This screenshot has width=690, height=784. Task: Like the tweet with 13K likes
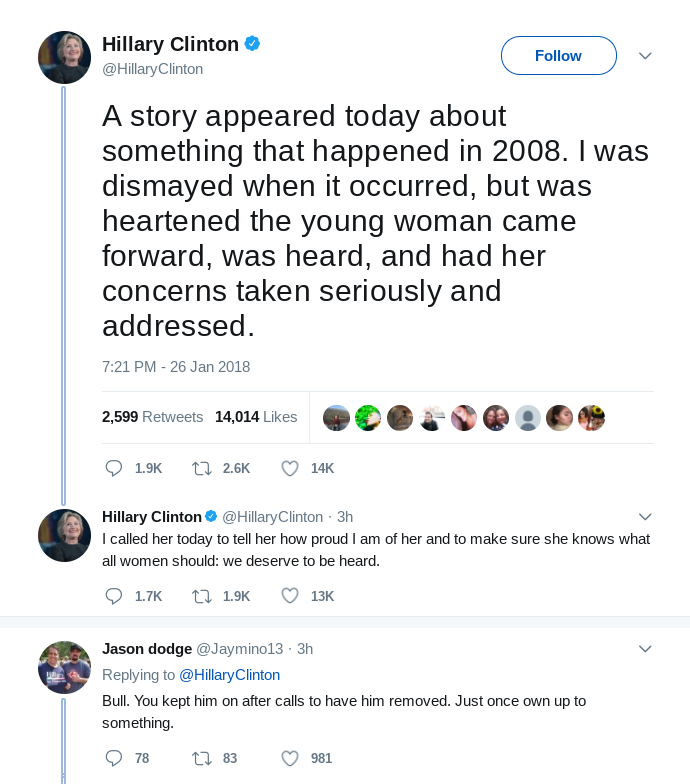coord(290,596)
